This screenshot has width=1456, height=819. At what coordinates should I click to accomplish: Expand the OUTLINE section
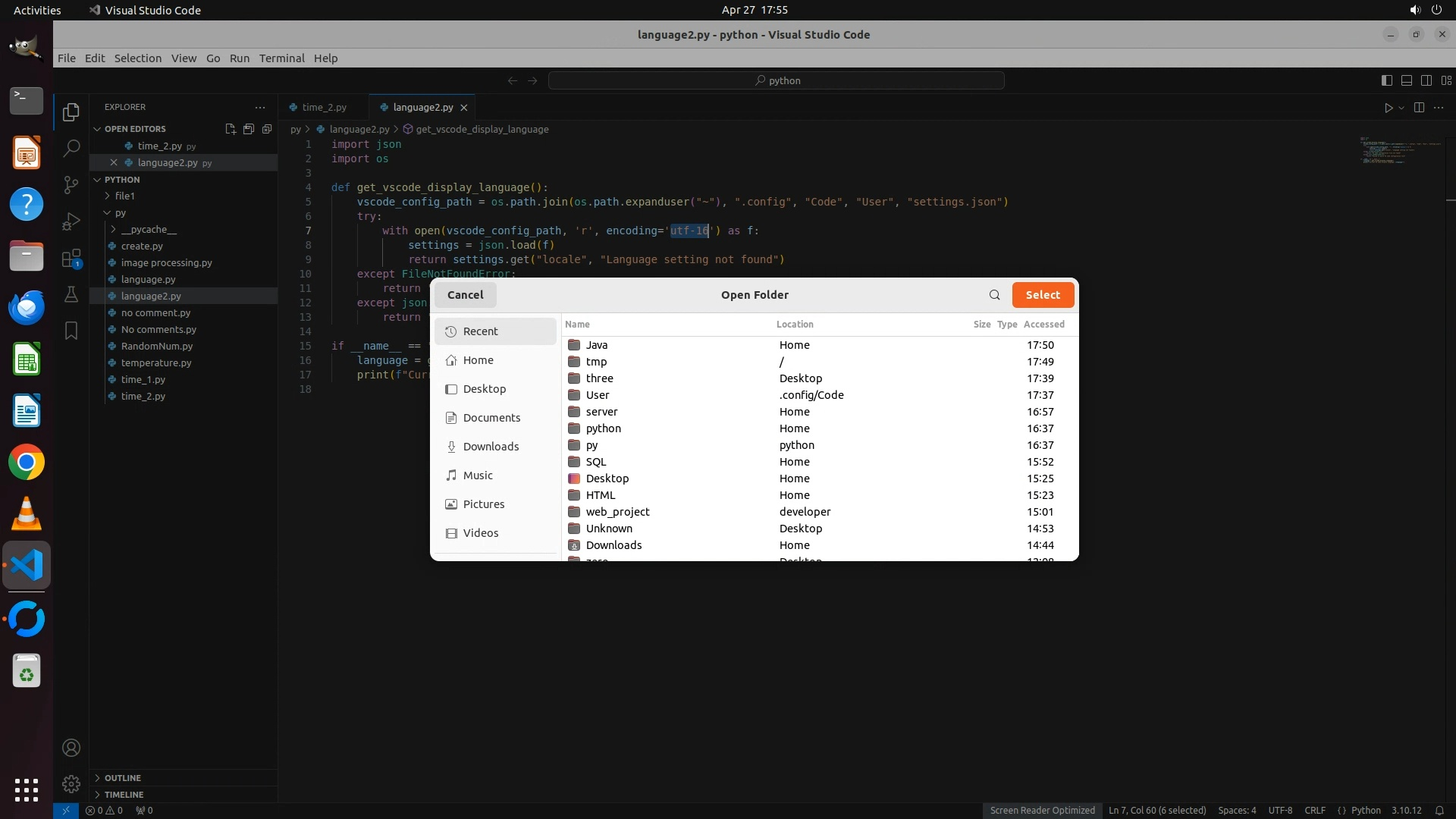122,778
